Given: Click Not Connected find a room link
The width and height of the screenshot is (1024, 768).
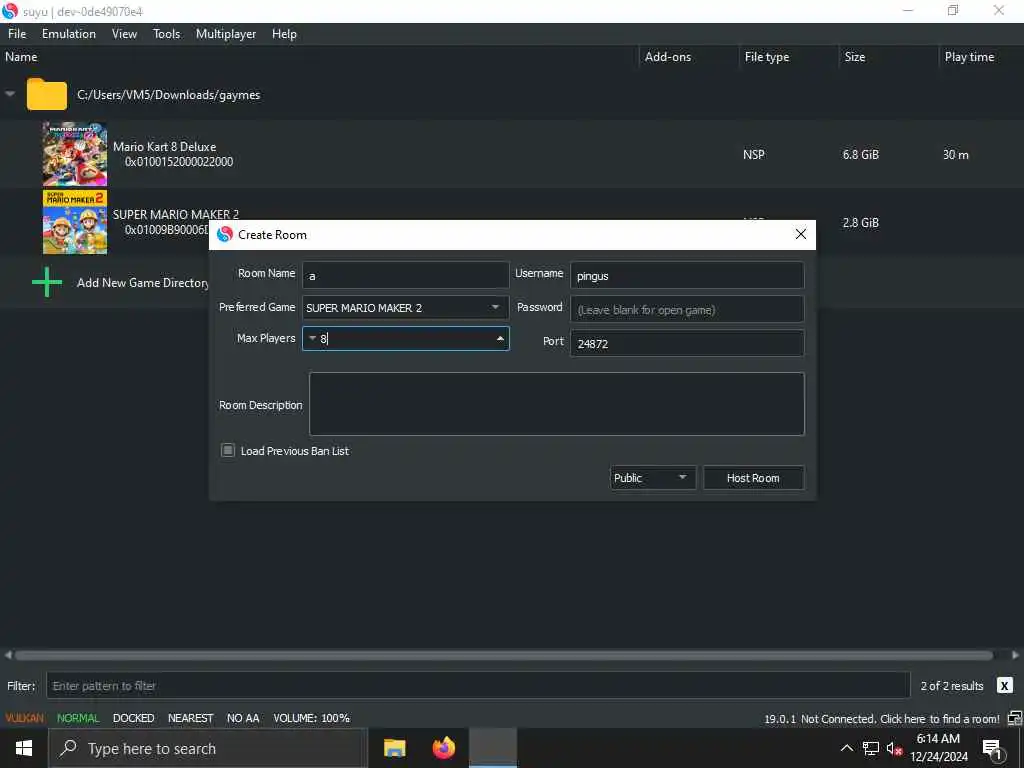Looking at the screenshot, I should [x=900, y=719].
